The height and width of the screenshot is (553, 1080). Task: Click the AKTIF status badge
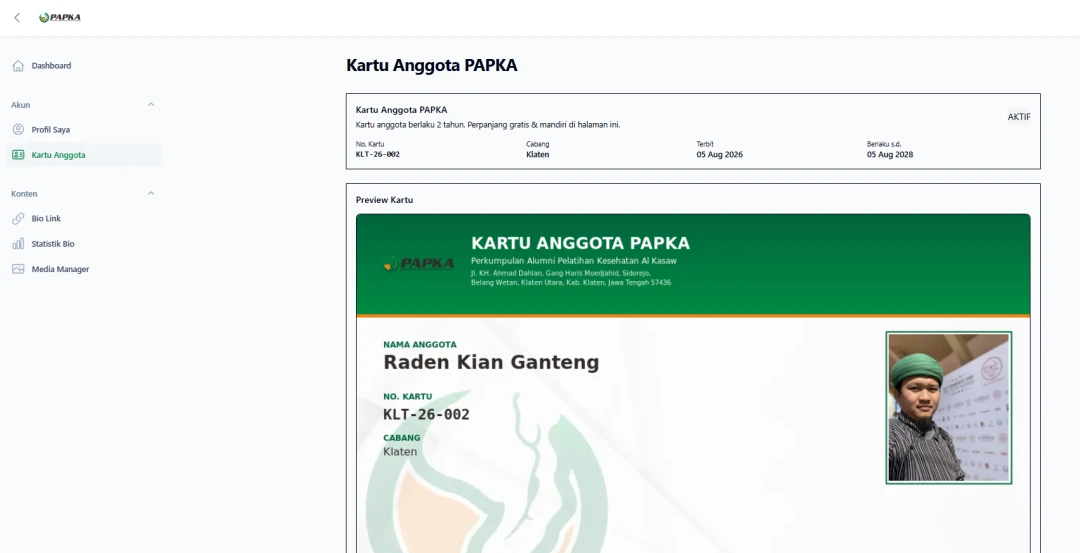point(1019,116)
